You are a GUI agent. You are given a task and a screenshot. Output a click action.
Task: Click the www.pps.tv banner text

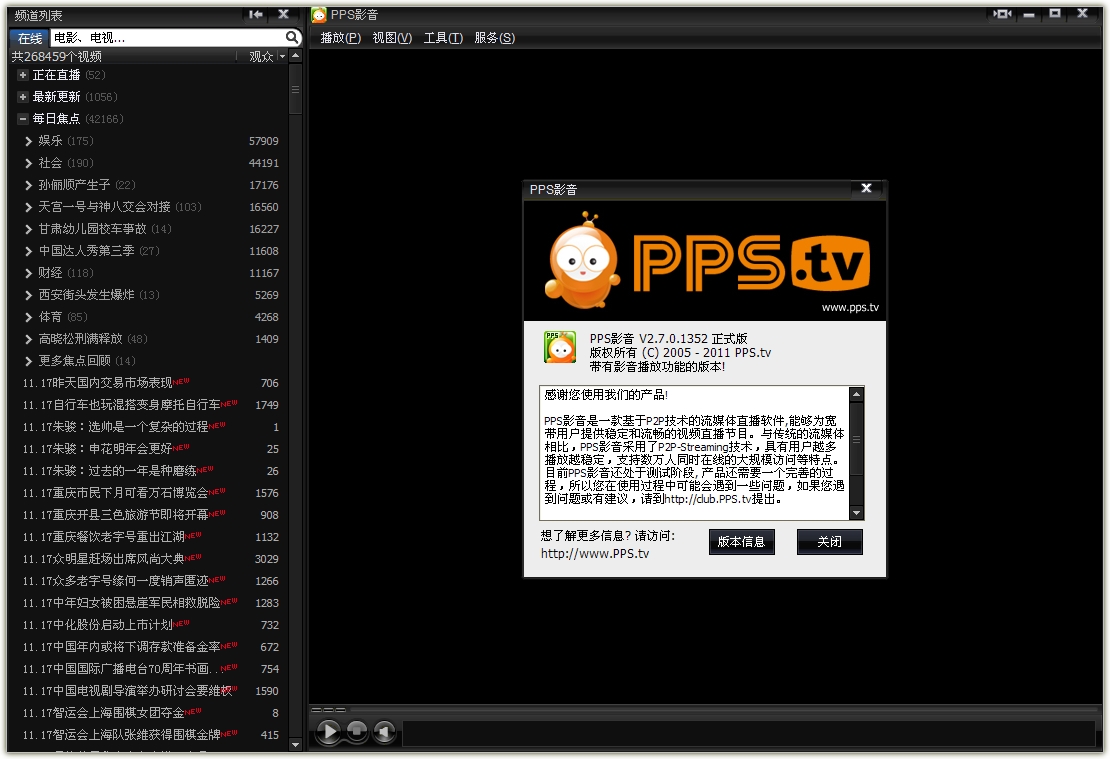[x=849, y=307]
